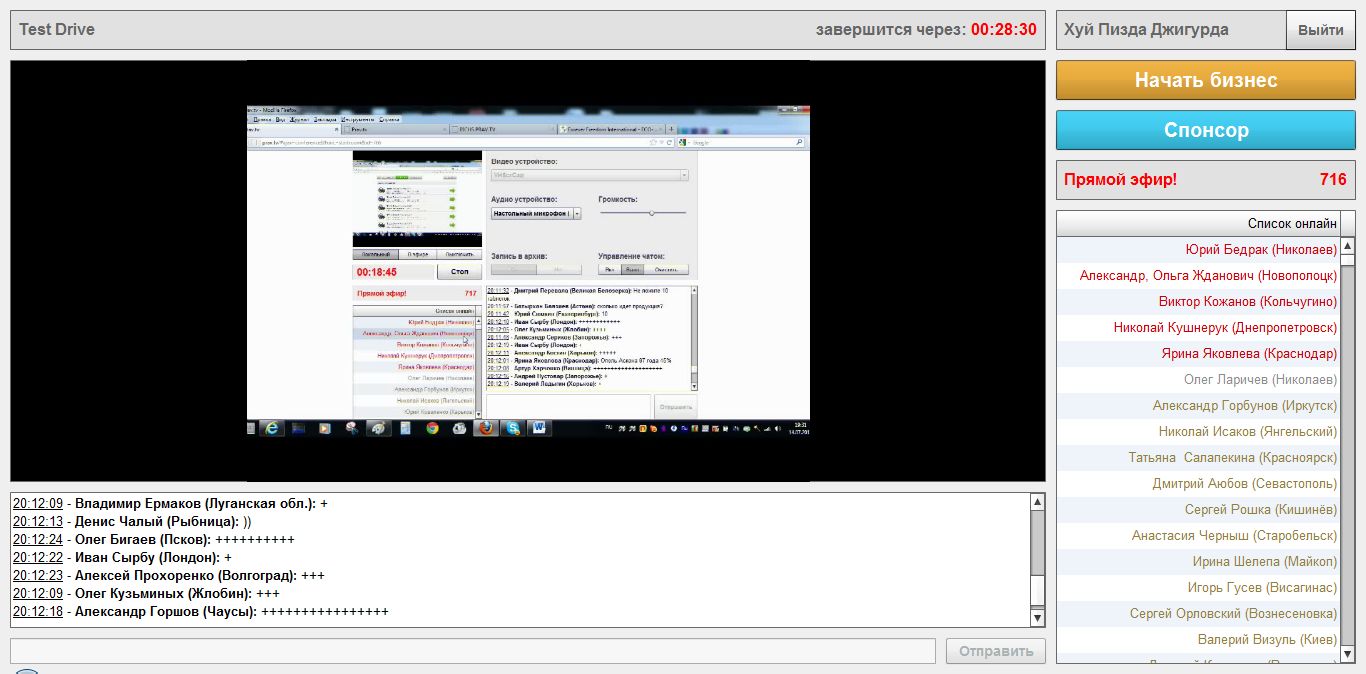Click the Word icon in the streamed taskbar
1366x674 pixels.
[539, 428]
